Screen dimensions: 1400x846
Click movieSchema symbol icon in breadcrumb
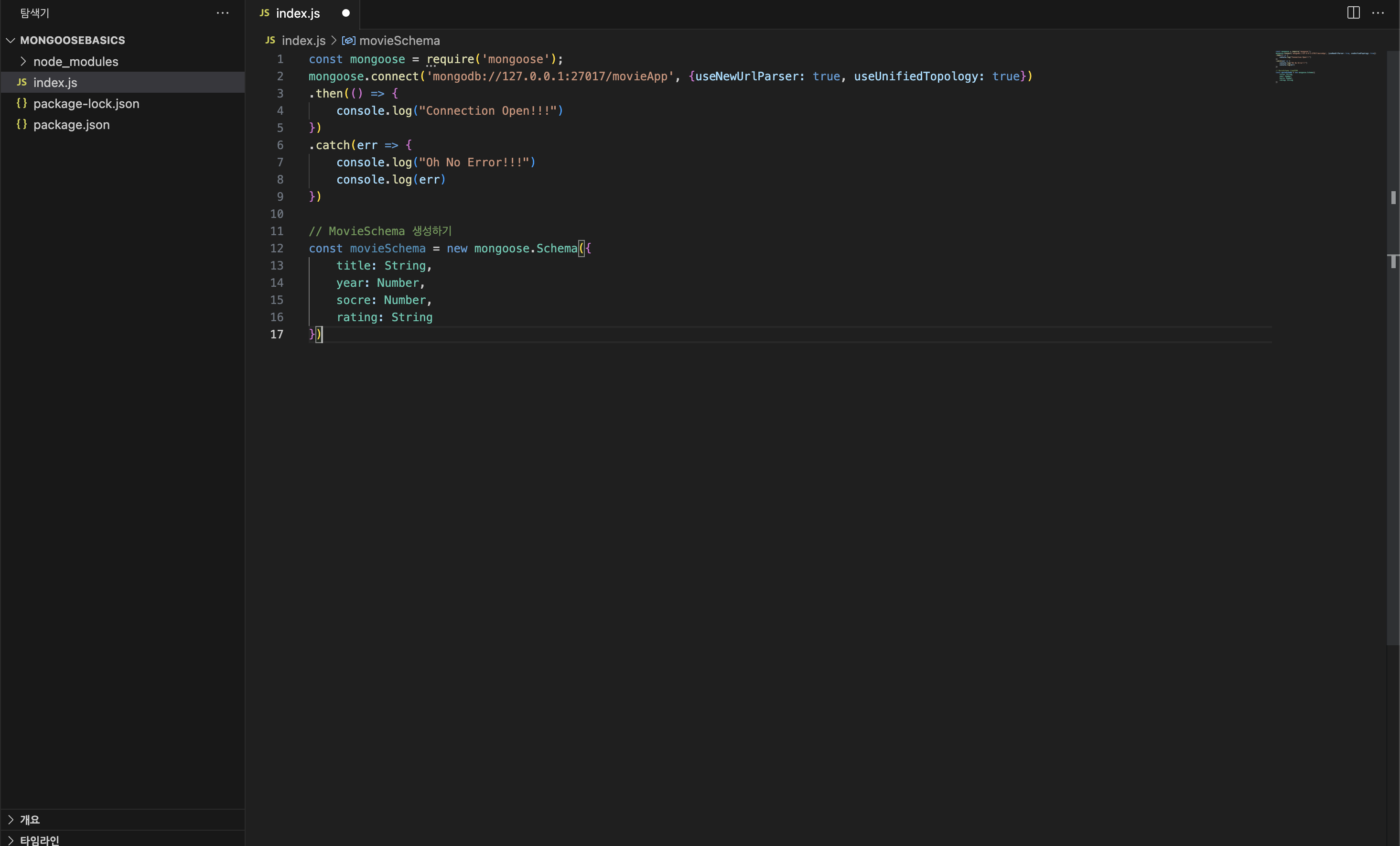(348, 40)
